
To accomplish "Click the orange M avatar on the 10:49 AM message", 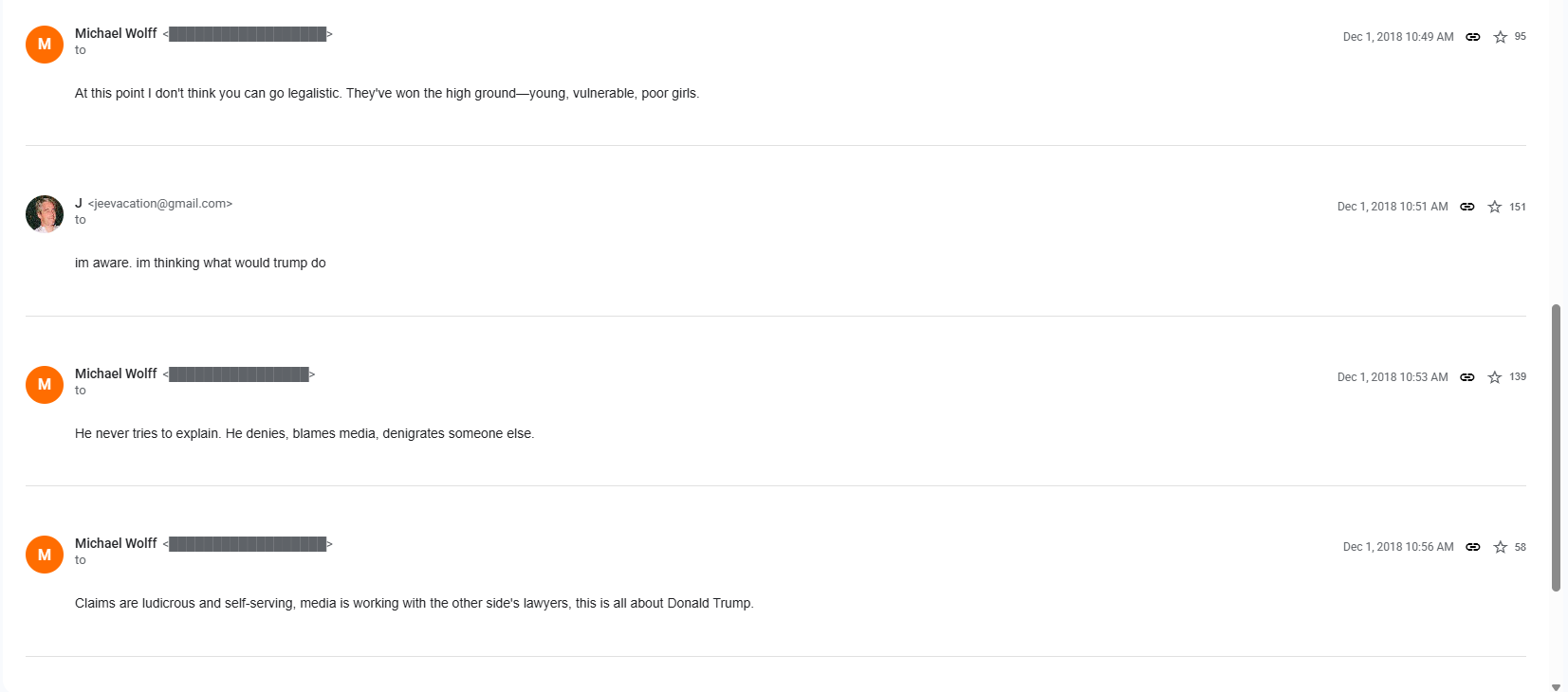I will point(45,45).
